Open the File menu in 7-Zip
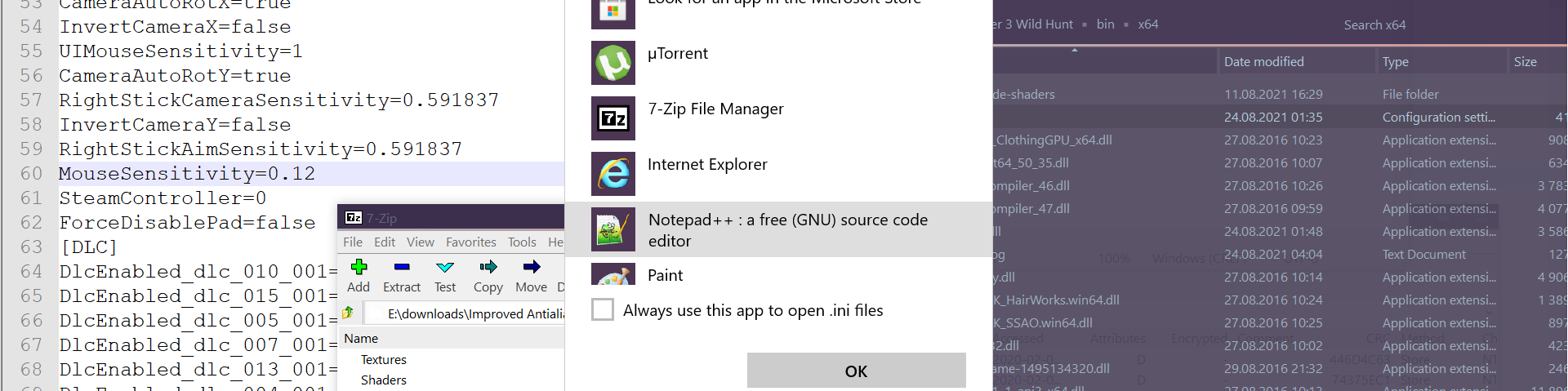 [353, 242]
